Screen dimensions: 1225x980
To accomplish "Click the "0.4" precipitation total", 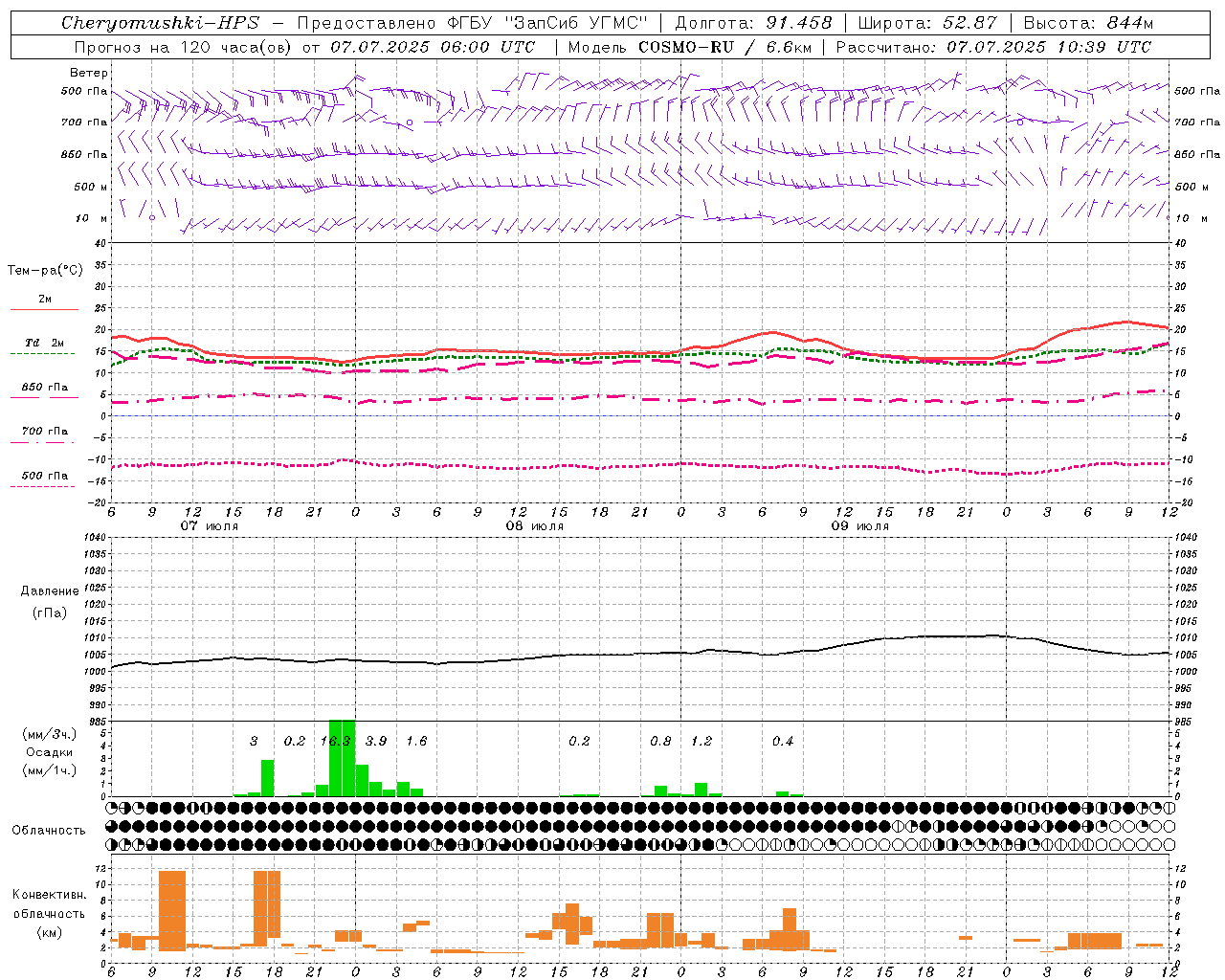I will click(783, 741).
